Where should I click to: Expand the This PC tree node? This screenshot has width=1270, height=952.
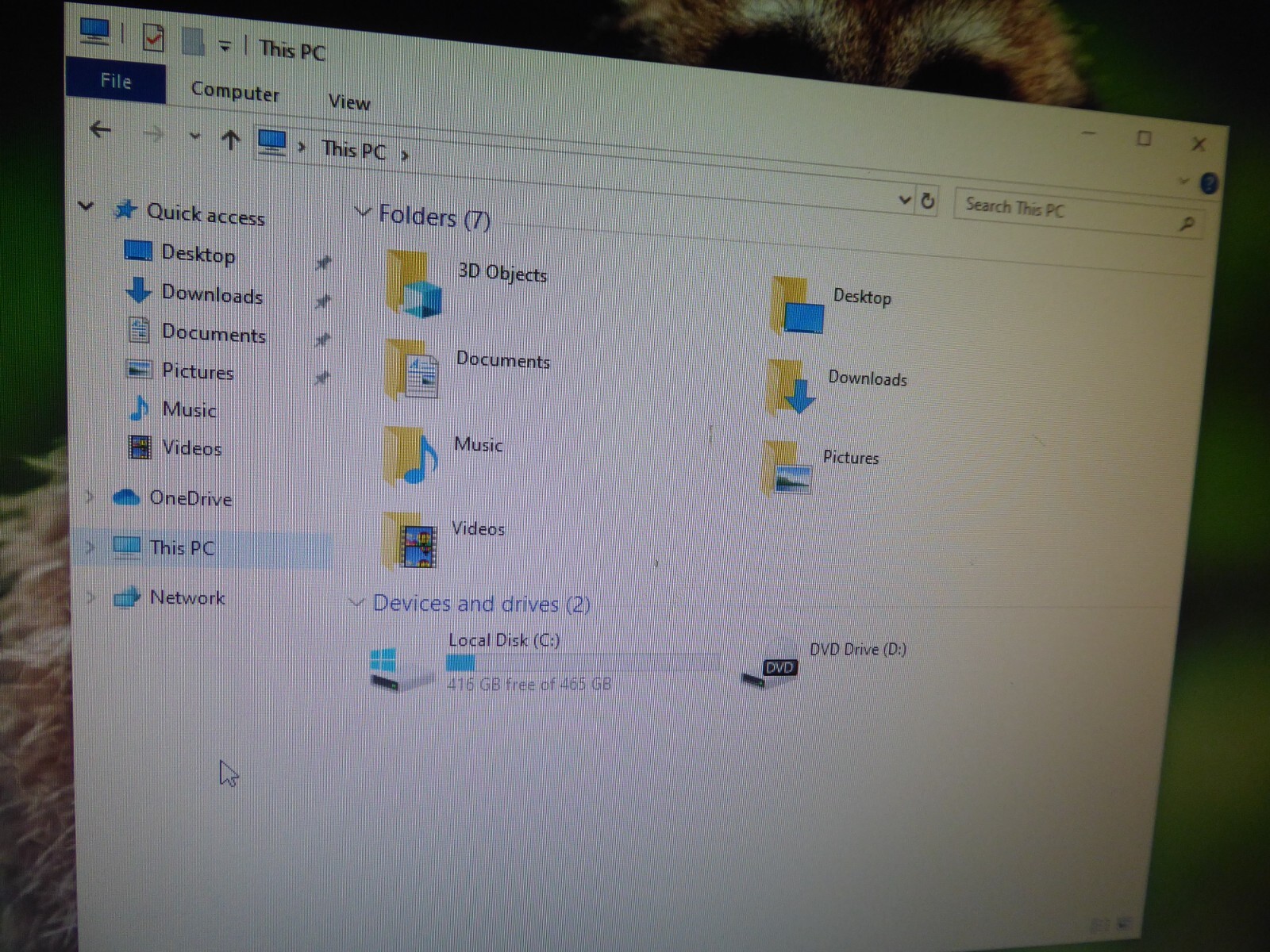pyautogui.click(x=89, y=547)
